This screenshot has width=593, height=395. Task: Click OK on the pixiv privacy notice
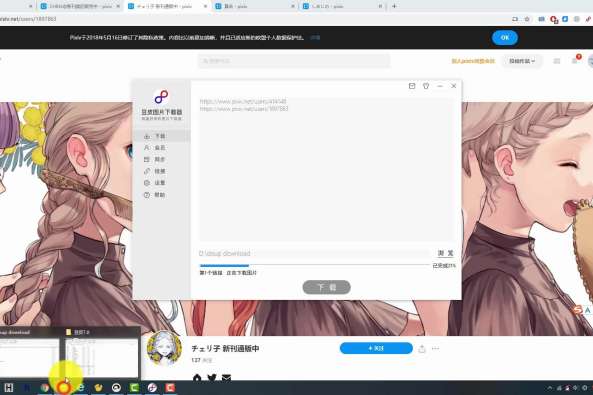point(505,37)
